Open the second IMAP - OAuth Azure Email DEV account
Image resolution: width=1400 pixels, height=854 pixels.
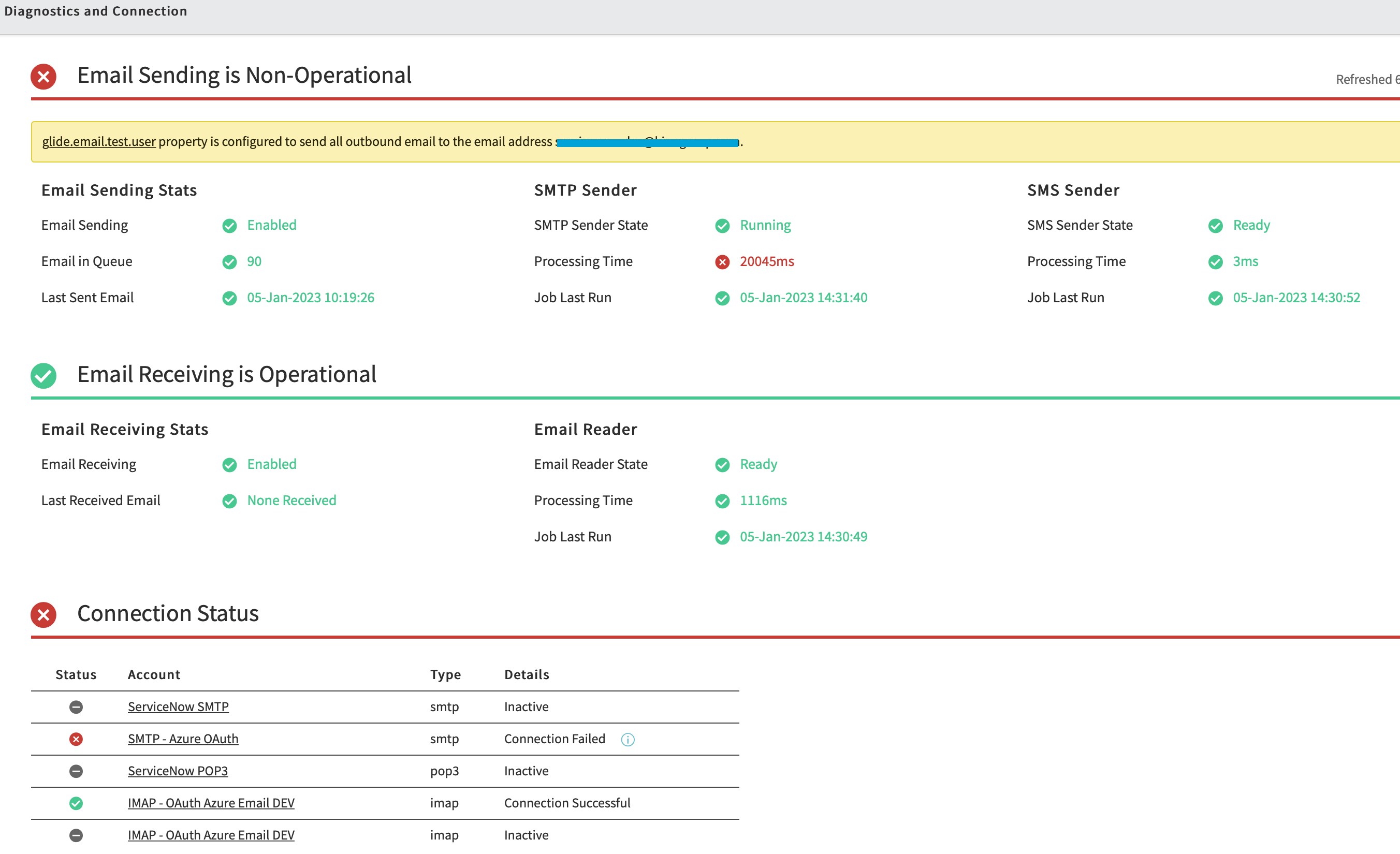click(211, 835)
